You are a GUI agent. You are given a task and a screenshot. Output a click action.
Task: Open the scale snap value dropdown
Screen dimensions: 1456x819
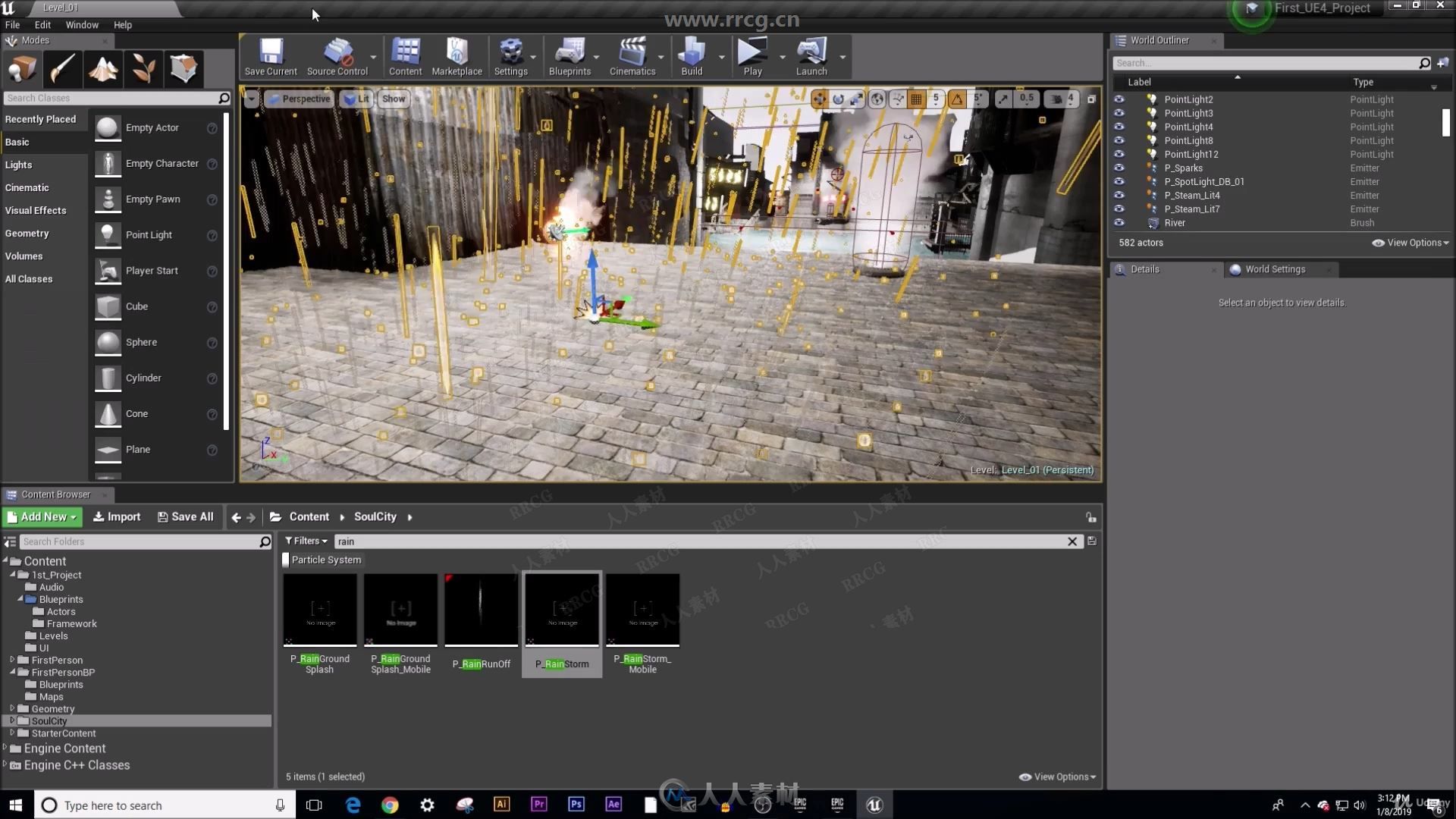click(x=1026, y=99)
